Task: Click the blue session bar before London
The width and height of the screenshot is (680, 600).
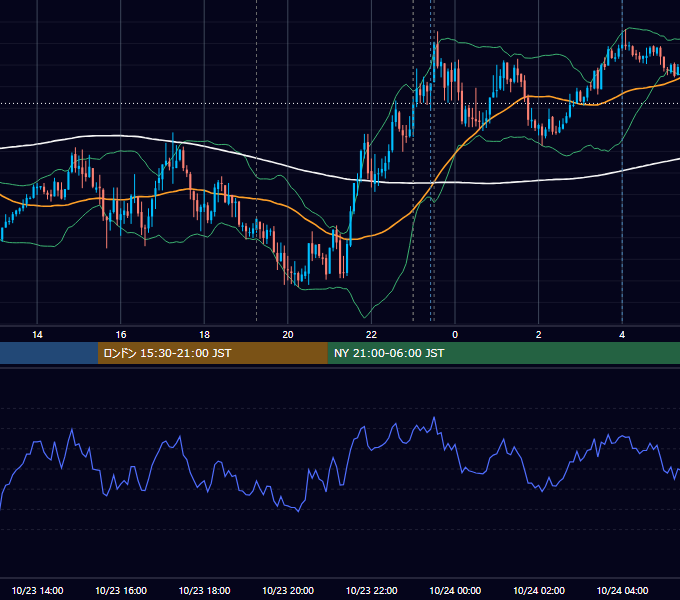Action: pyautogui.click(x=49, y=353)
